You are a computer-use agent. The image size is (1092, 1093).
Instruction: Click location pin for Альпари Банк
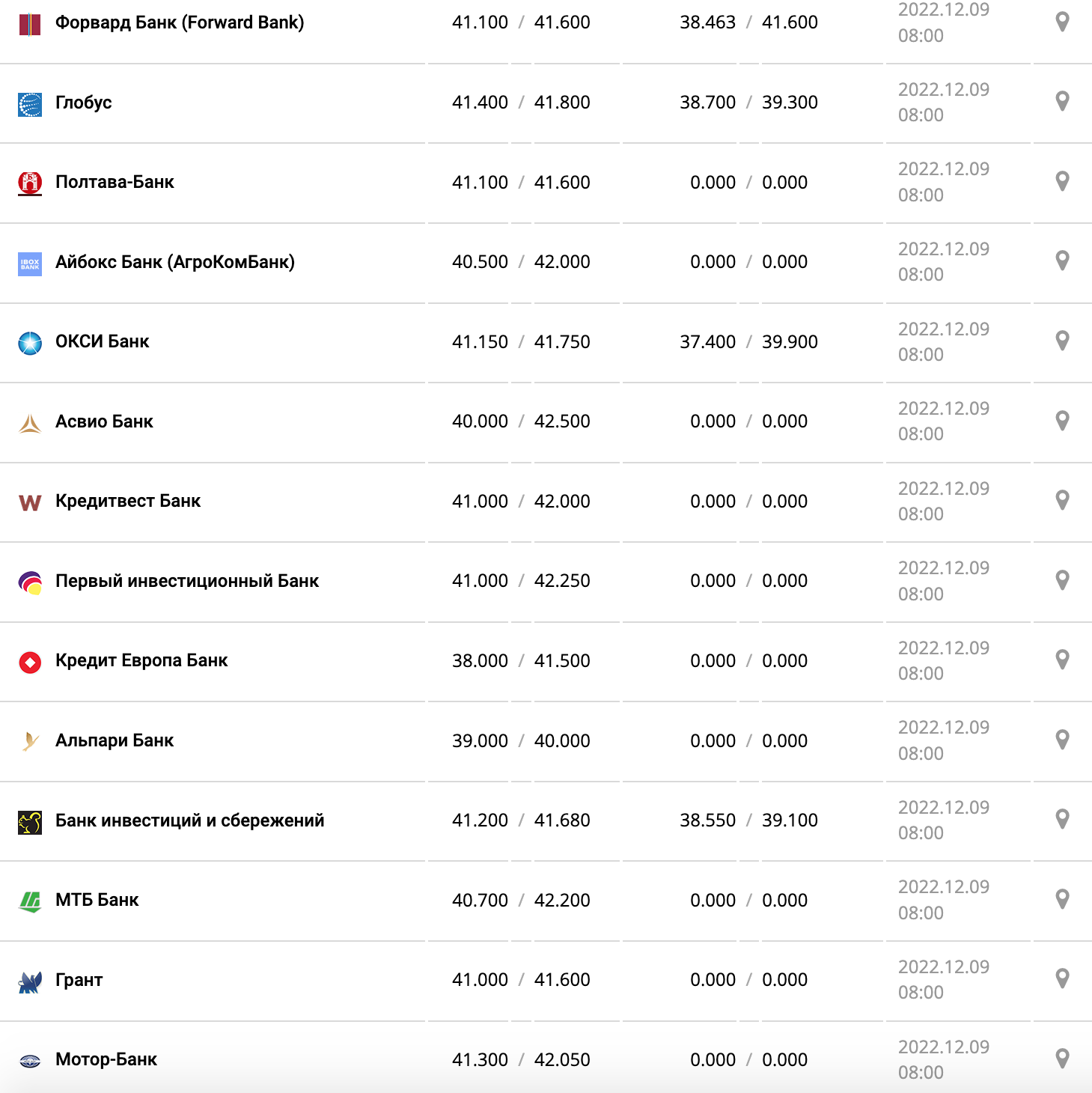point(1062,740)
